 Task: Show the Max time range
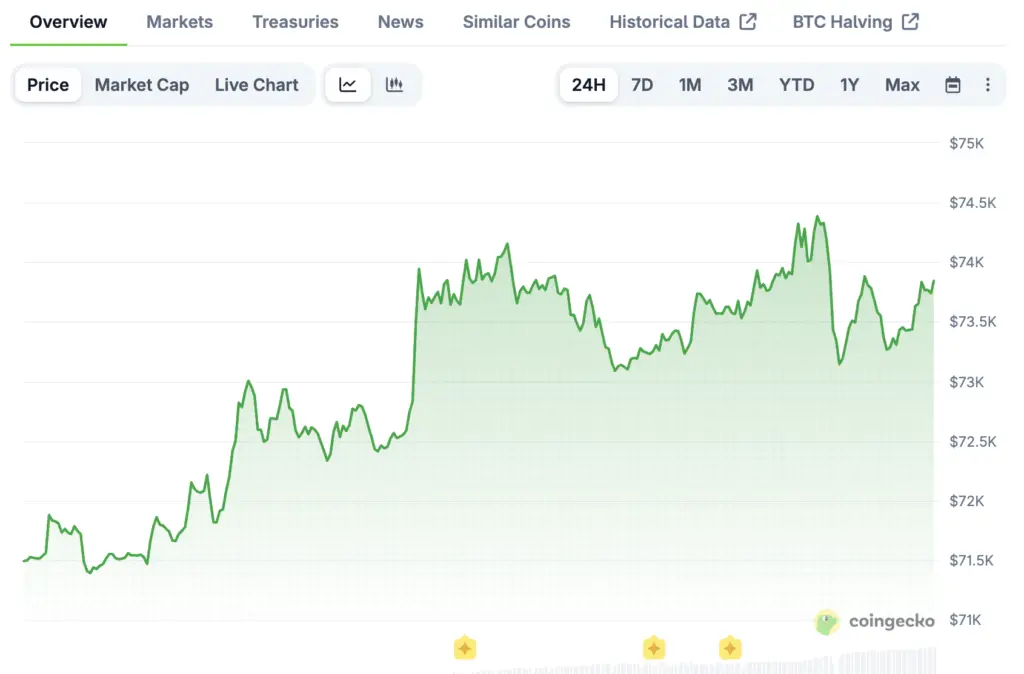tap(902, 85)
